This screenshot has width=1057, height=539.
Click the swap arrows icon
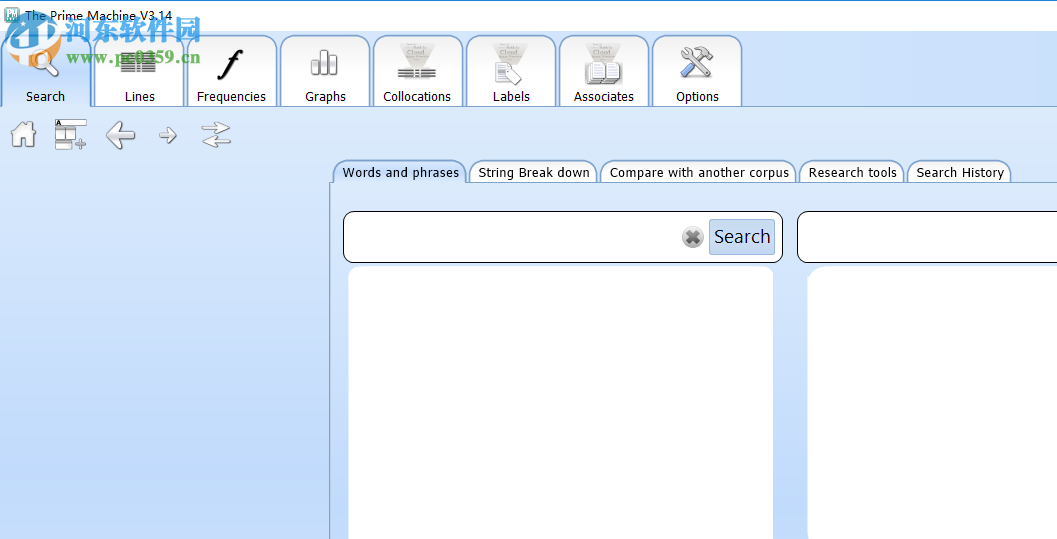pos(216,135)
